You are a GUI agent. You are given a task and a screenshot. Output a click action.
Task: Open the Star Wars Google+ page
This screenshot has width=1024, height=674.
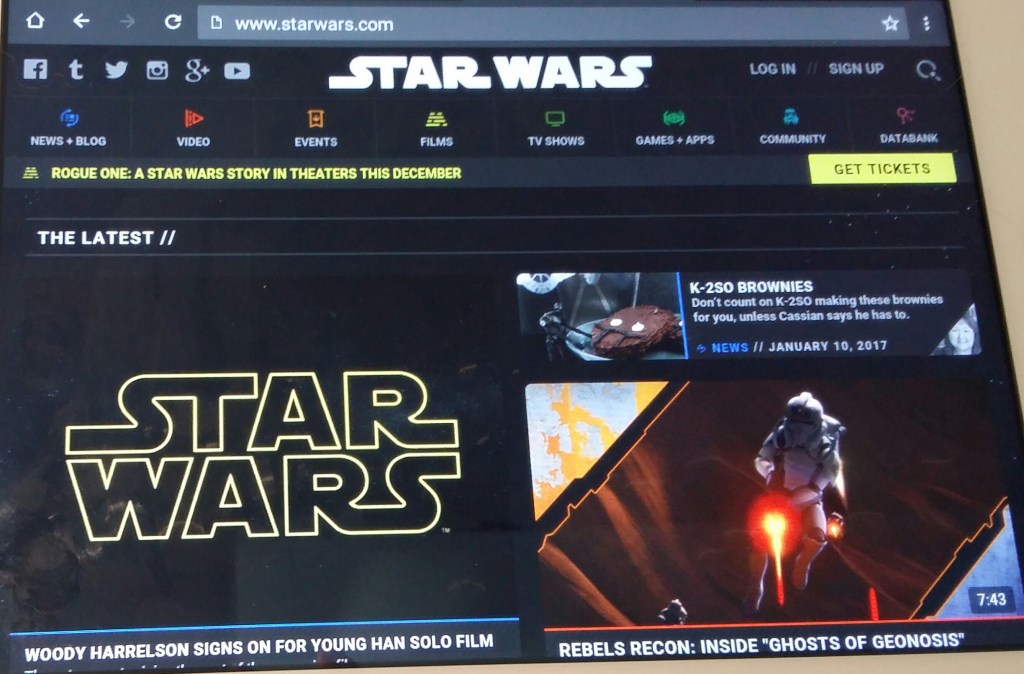click(197, 70)
